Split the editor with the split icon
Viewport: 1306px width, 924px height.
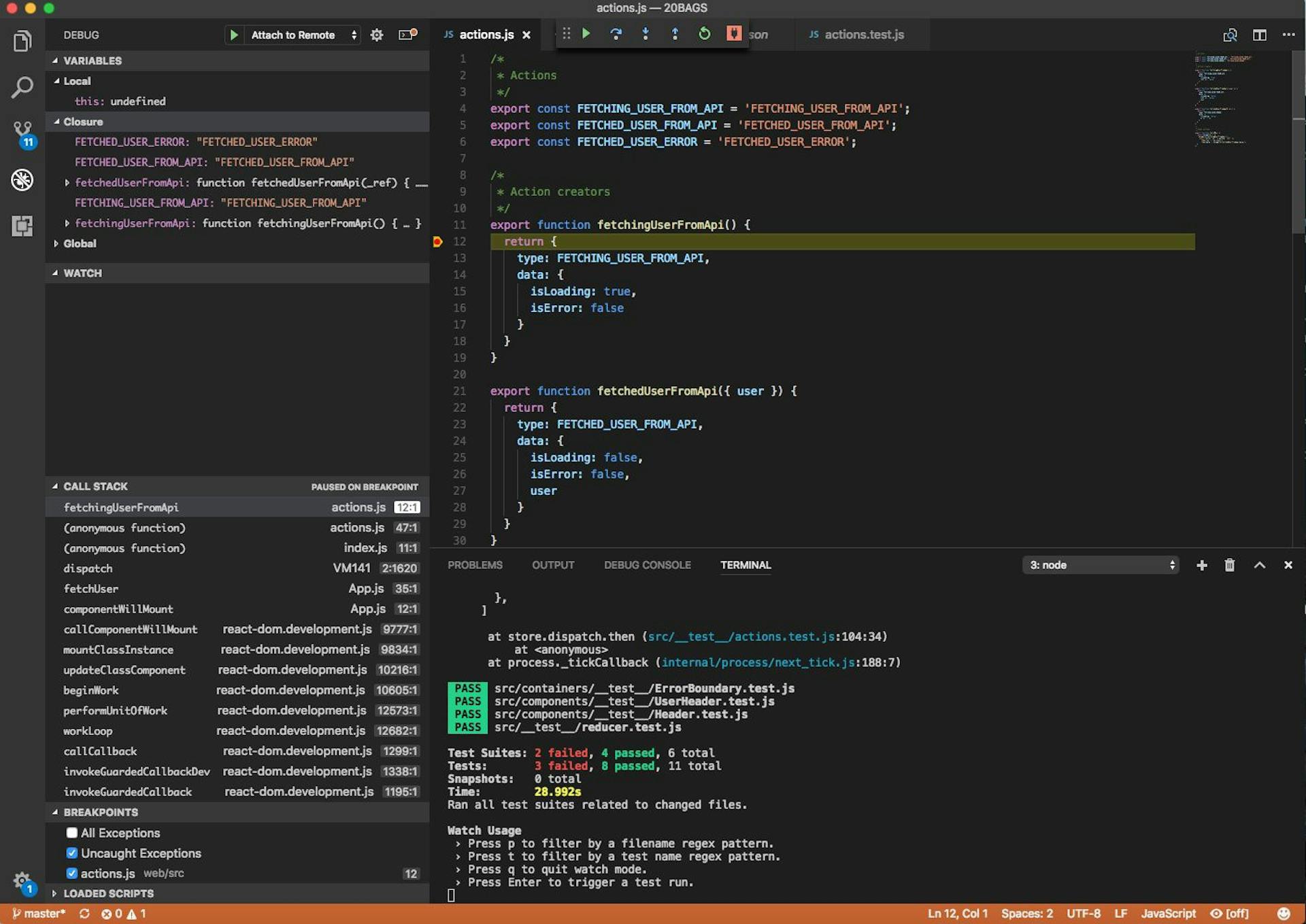click(x=1260, y=35)
